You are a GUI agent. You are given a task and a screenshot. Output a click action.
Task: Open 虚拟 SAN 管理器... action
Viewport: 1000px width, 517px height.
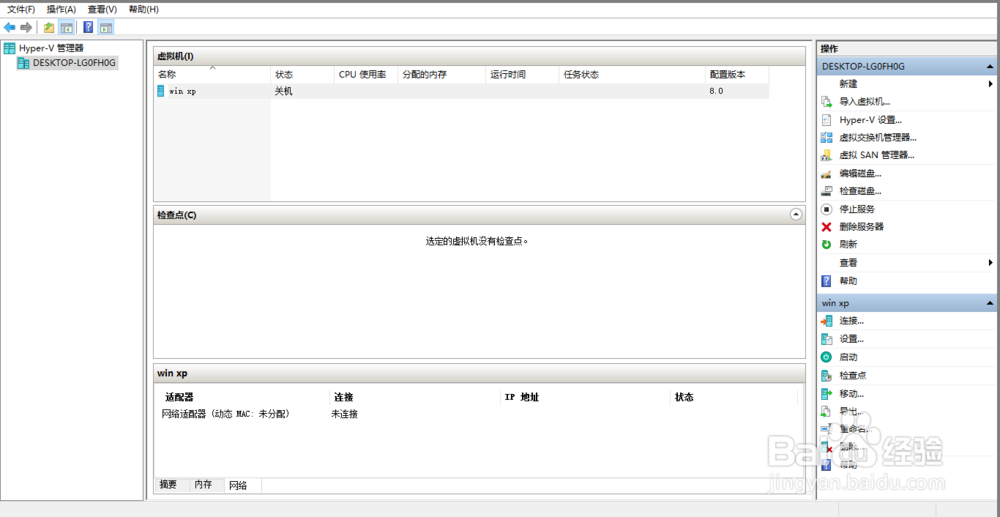tap(877, 155)
